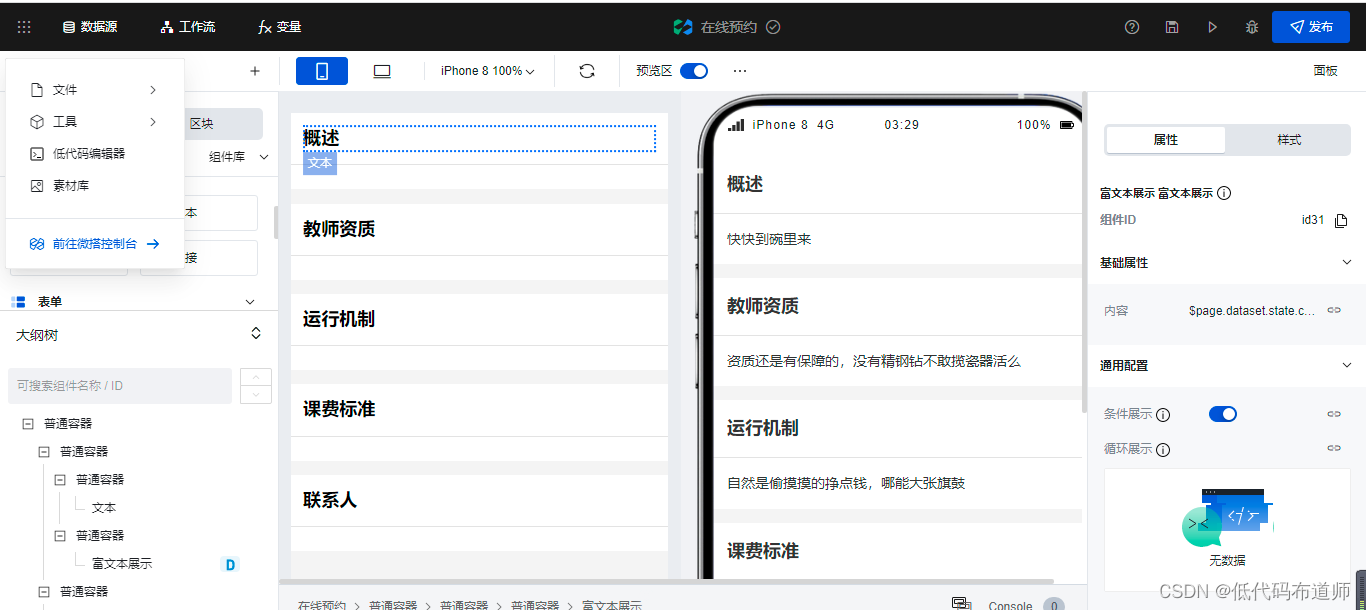Image resolution: width=1366 pixels, height=610 pixels.
Task: Open the app grid menu icon
Action: [24, 27]
